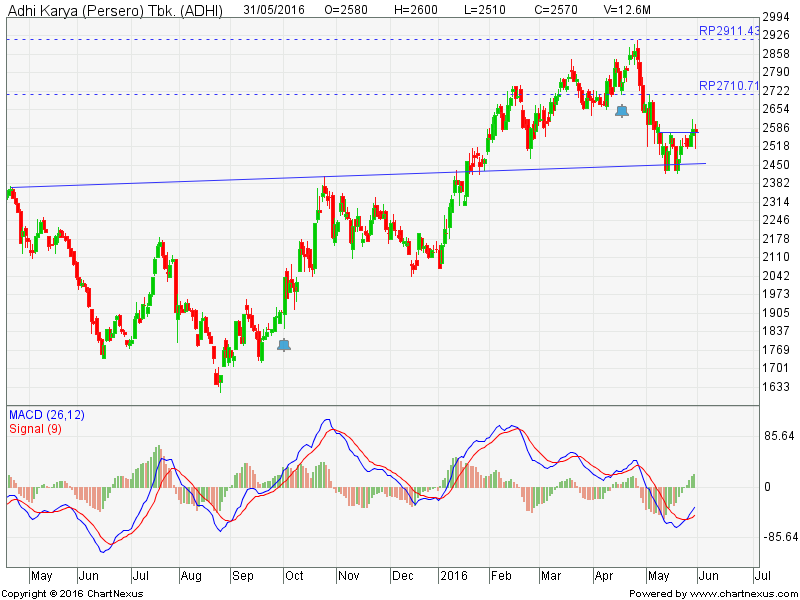Image resolution: width=800 pixels, height=600 pixels.
Task: Click the bell alert icon near April
Action: click(622, 111)
